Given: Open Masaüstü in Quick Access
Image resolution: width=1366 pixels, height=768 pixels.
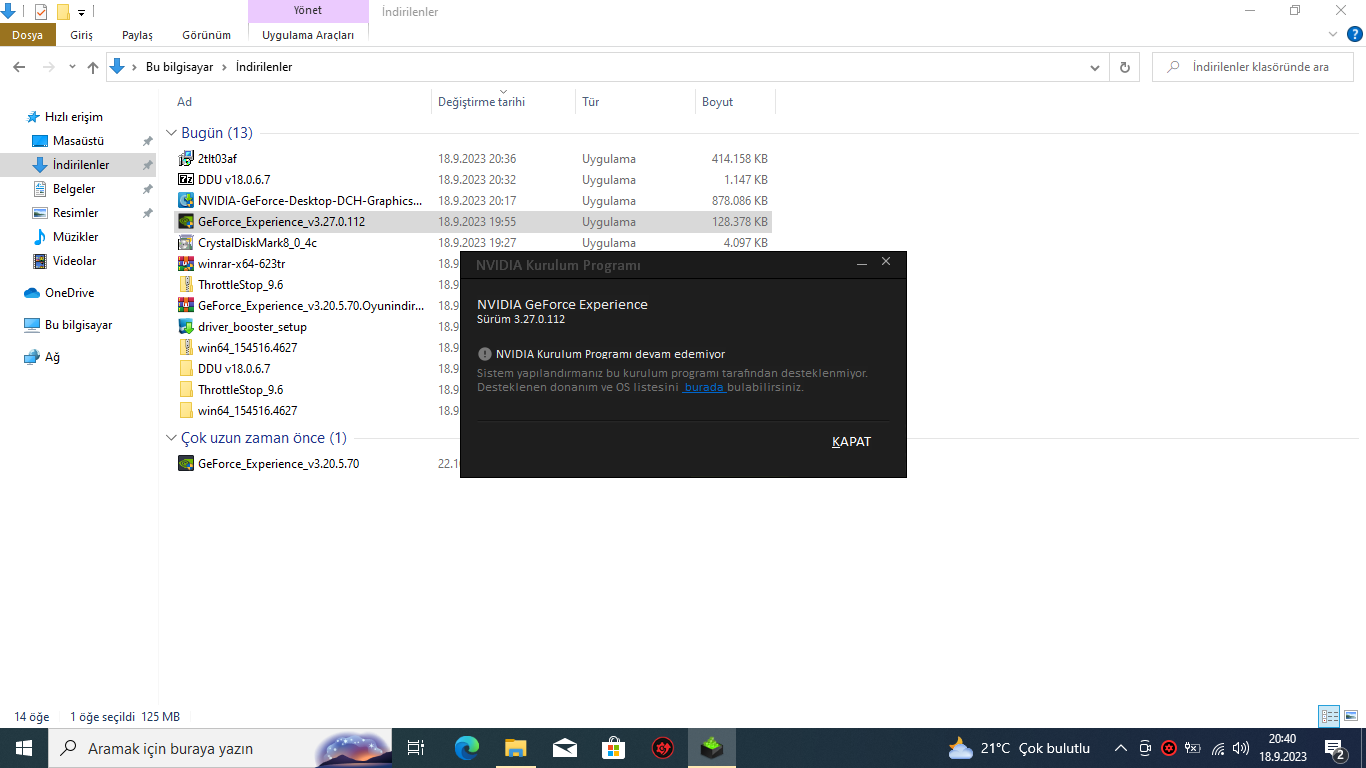Looking at the screenshot, I should tap(78, 141).
